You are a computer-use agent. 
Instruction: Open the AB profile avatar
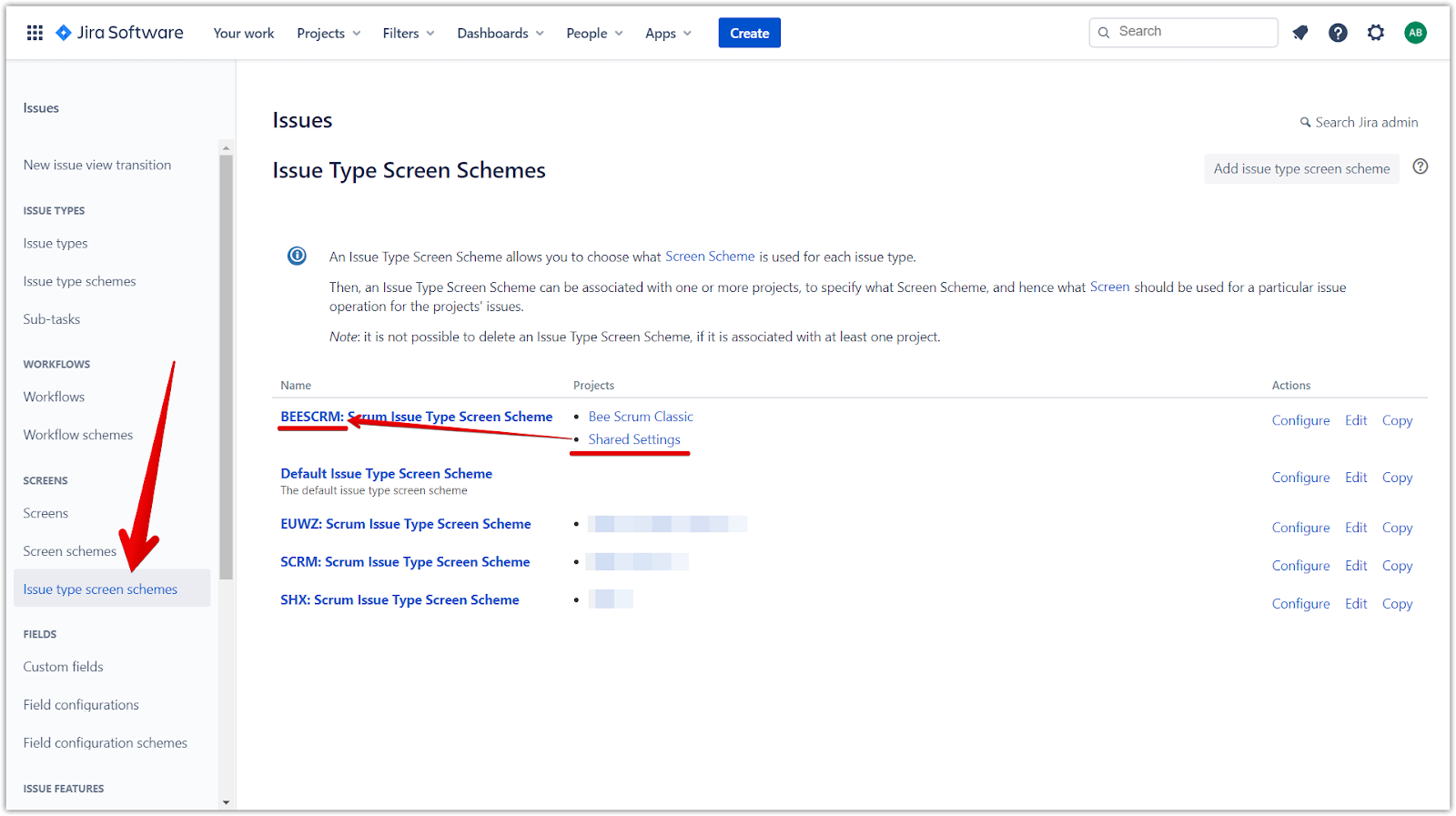pos(1415,33)
